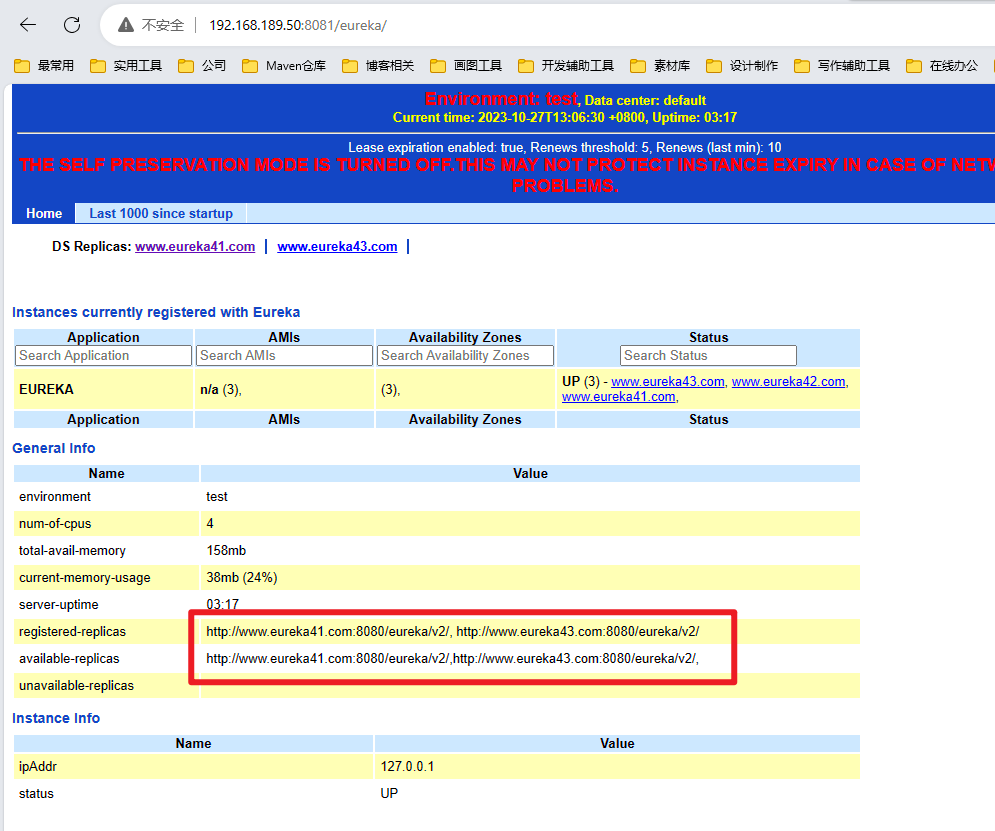
Task: Click the 127.0.0.1 value
Action: [407, 766]
